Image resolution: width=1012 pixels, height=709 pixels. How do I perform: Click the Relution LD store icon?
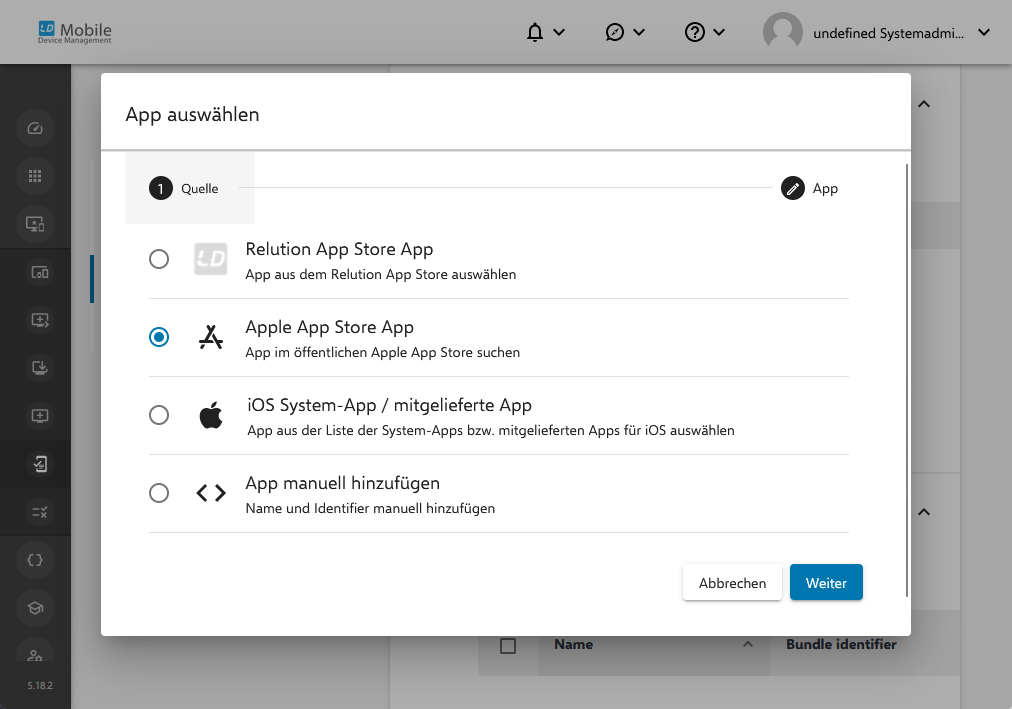(x=210, y=259)
